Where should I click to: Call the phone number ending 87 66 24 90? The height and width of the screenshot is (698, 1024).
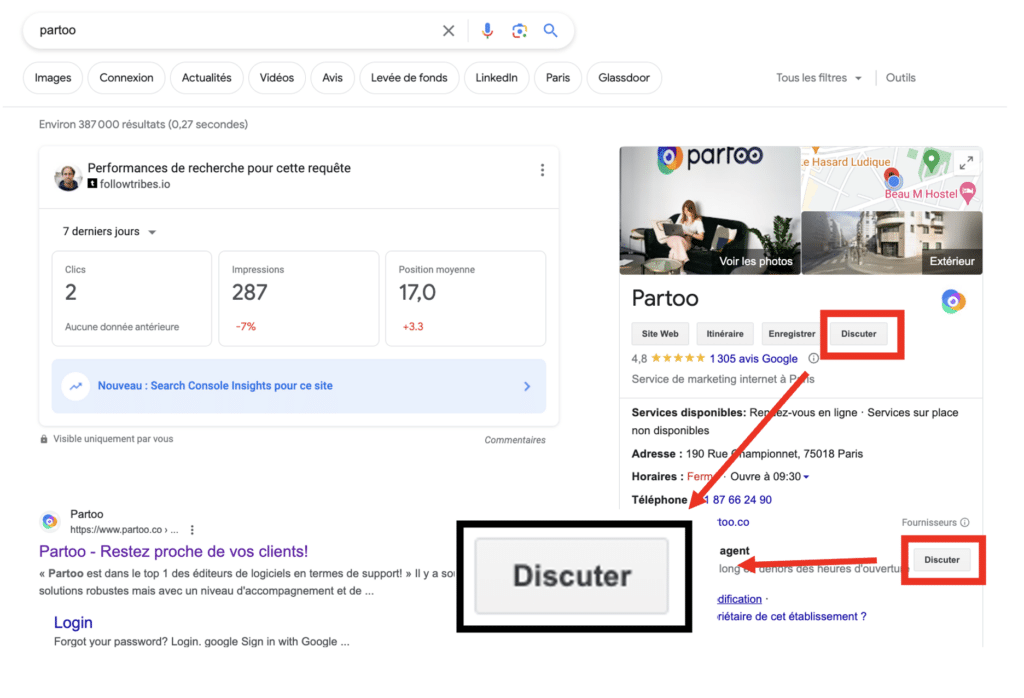[737, 500]
